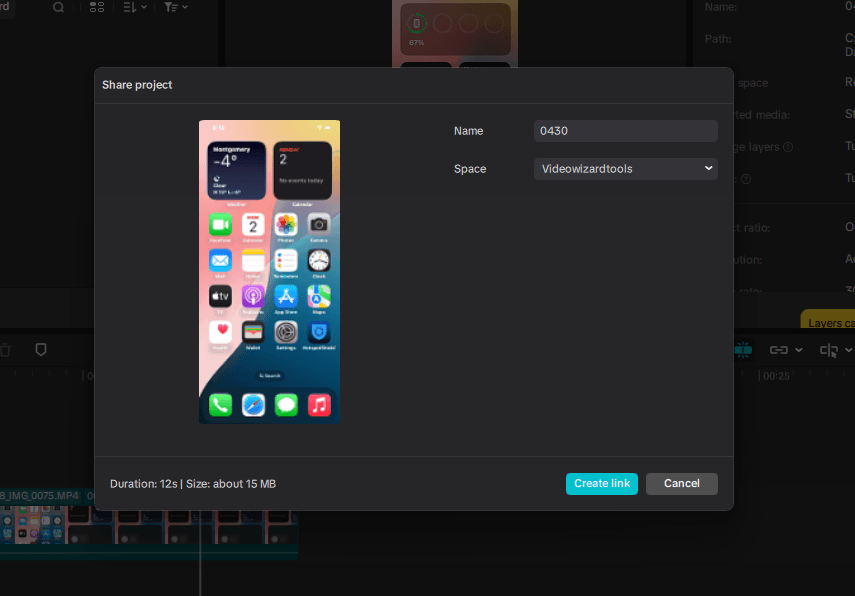Cancel the Share project dialog
Image resolution: width=855 pixels, height=596 pixels.
pos(682,484)
